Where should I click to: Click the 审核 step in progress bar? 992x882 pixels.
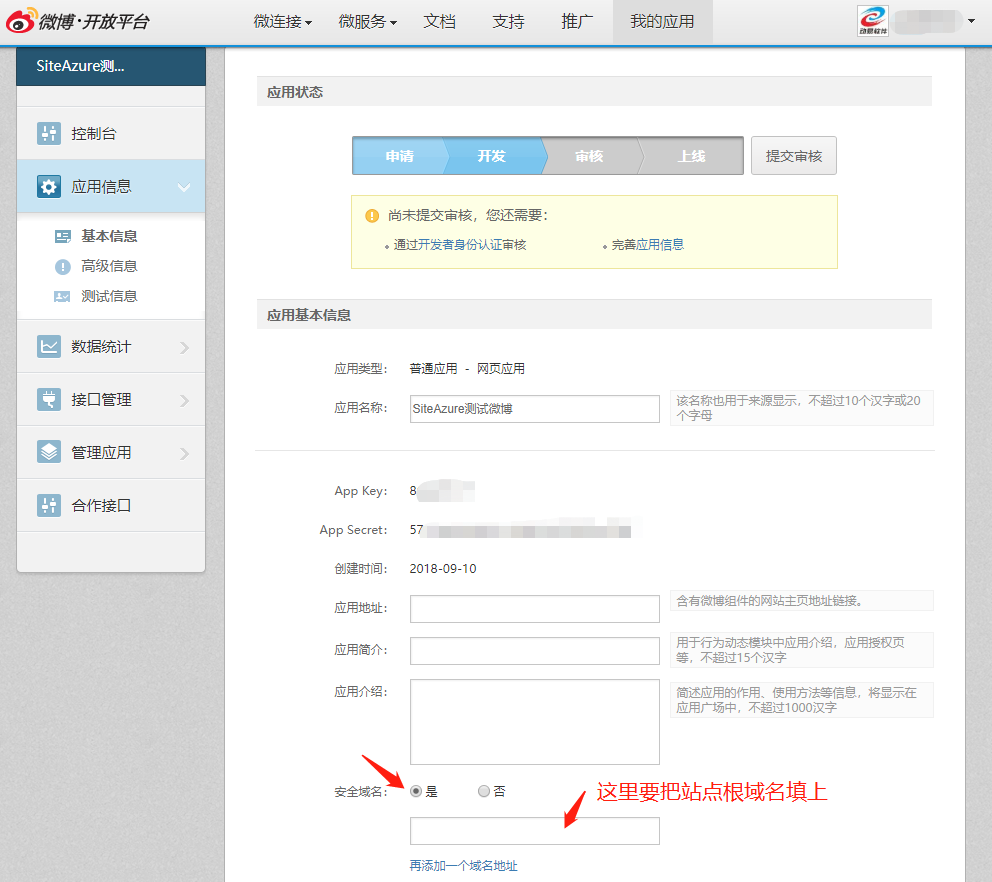[589, 156]
